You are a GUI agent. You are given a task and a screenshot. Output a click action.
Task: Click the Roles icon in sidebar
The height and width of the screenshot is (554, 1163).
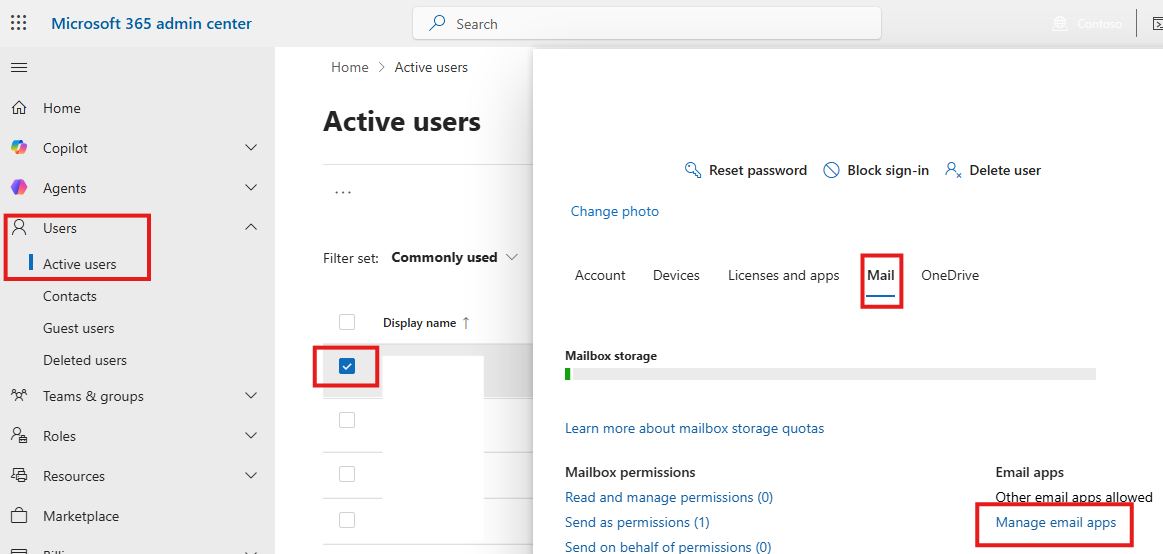(19, 436)
